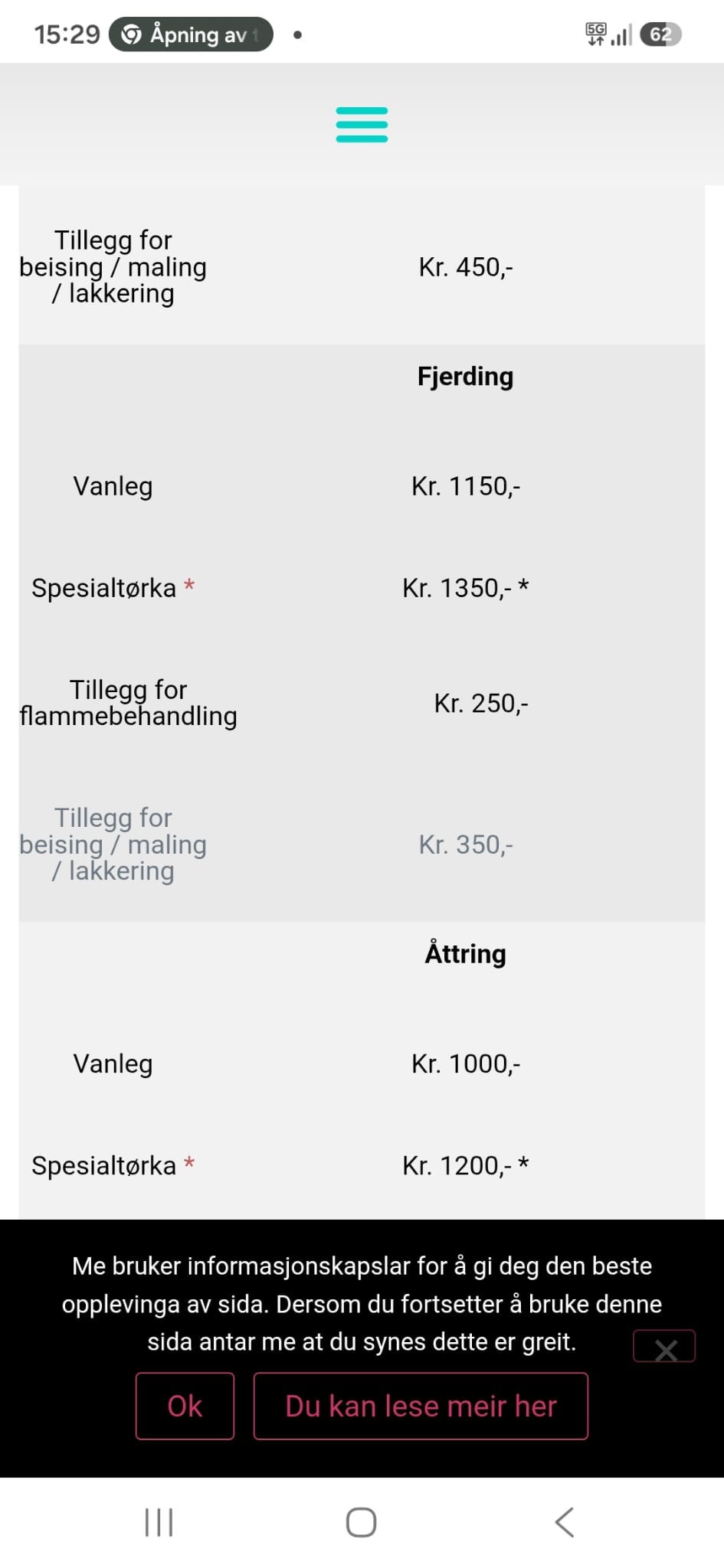Tap Android home button

(x=361, y=1522)
